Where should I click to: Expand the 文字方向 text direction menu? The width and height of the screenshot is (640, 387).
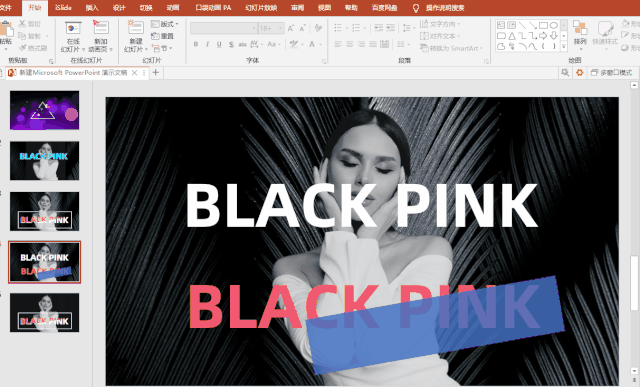(x=440, y=24)
